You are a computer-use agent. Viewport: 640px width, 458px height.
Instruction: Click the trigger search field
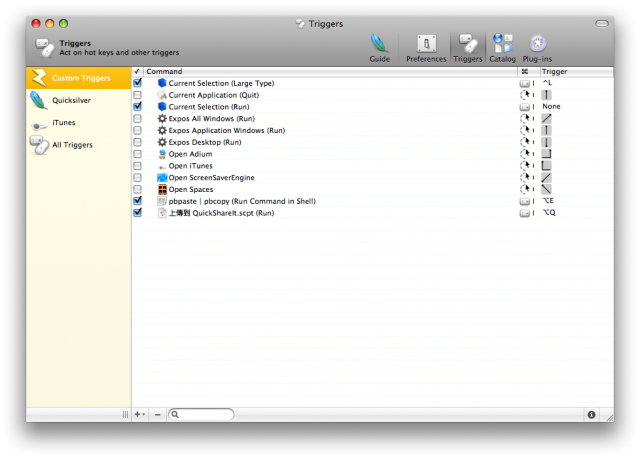click(x=201, y=415)
